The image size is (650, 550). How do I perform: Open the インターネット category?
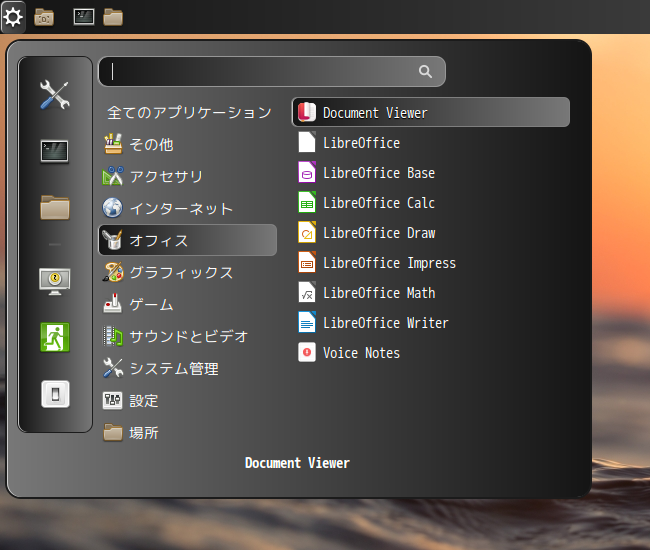(x=187, y=208)
